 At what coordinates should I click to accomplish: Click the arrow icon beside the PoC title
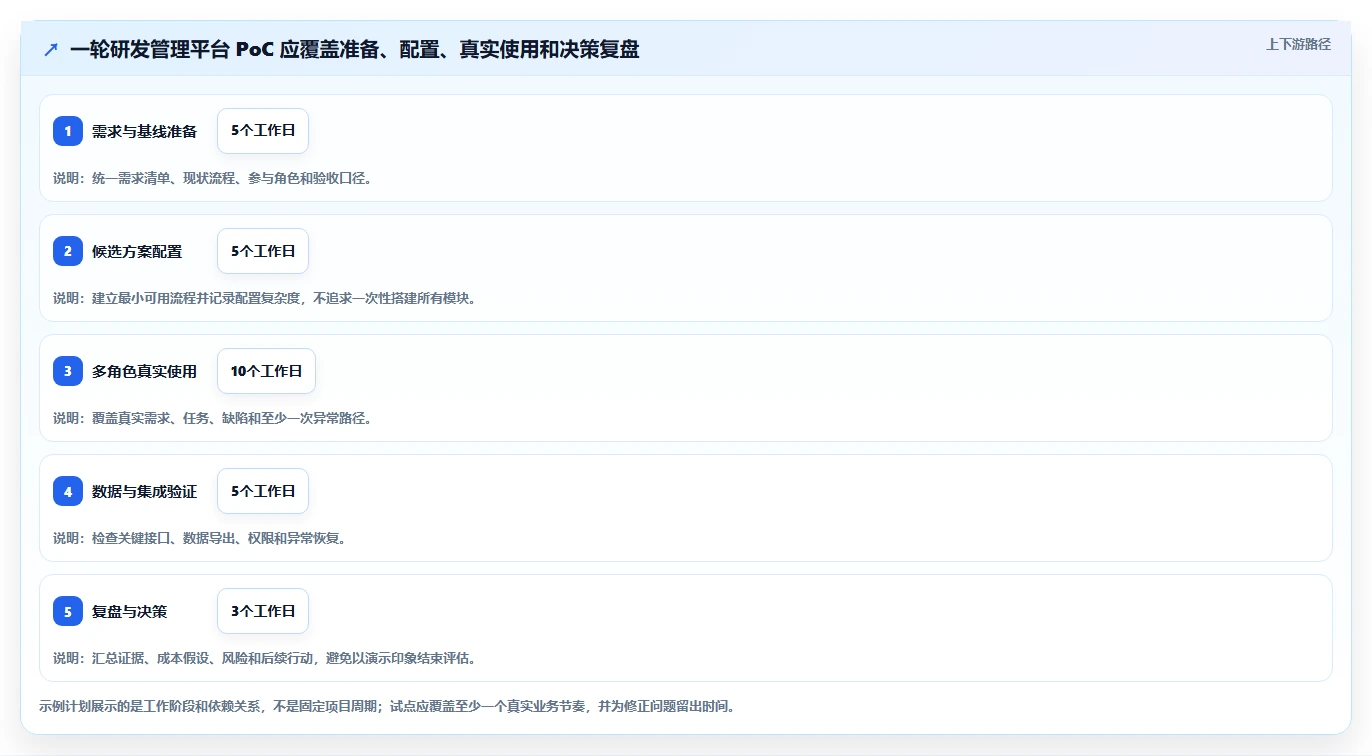click(51, 49)
